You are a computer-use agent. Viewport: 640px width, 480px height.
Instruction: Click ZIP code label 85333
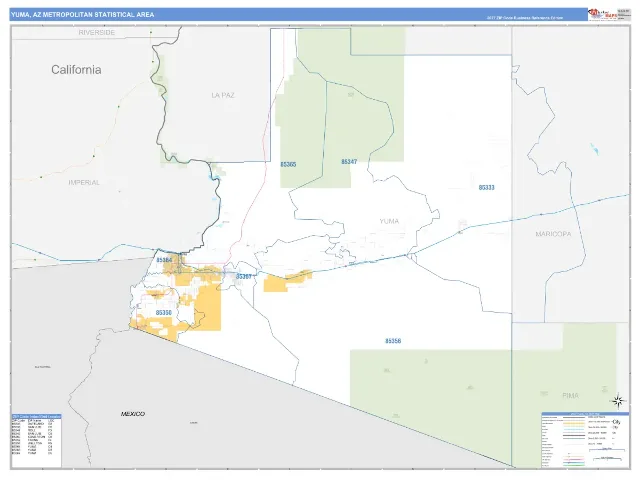pos(487,188)
